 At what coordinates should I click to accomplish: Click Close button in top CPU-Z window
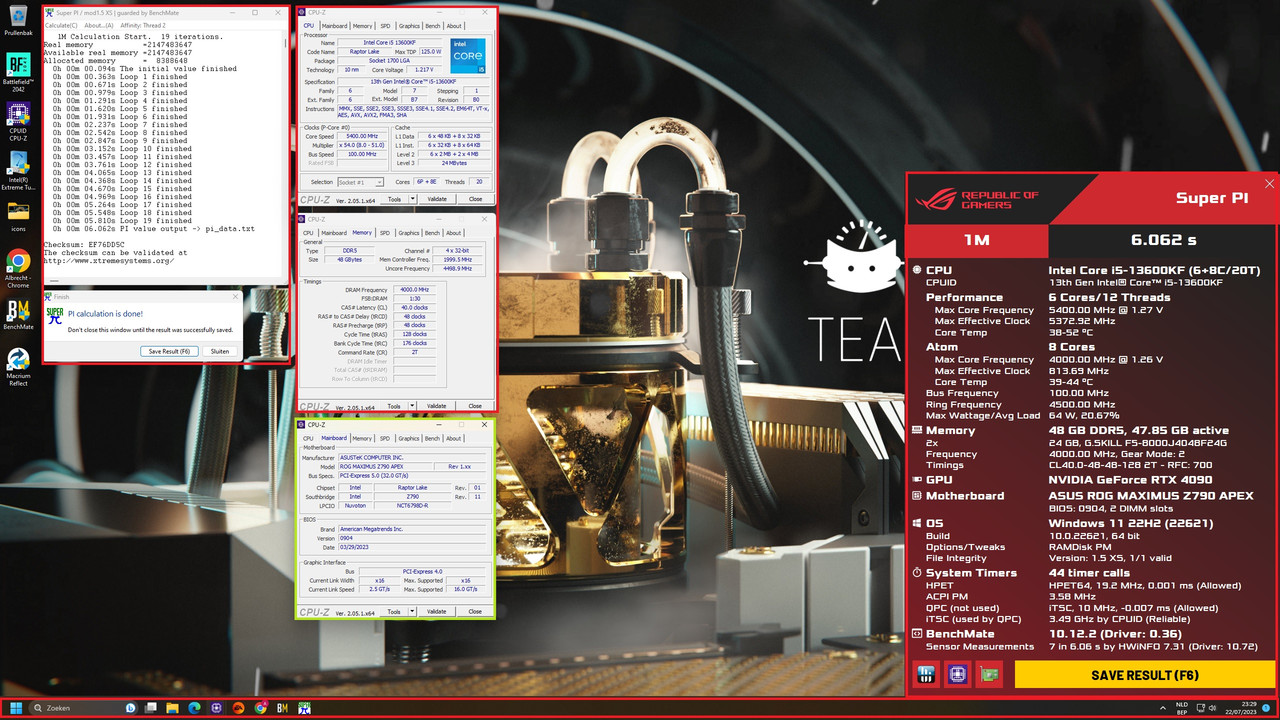[475, 199]
